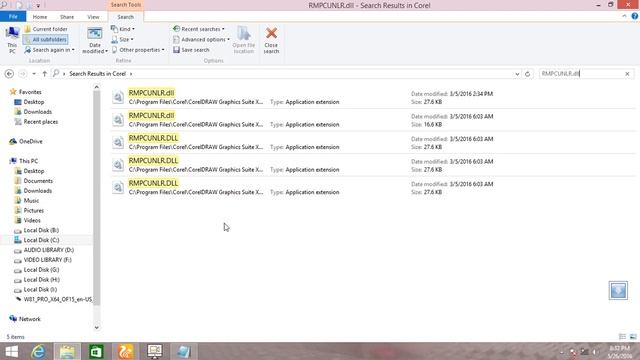This screenshot has height=360, width=640.
Task: Click Open file location button
Action: pos(244,40)
